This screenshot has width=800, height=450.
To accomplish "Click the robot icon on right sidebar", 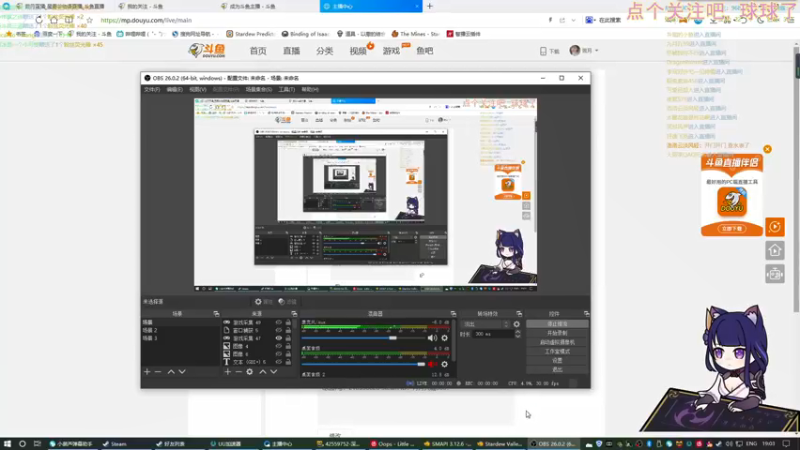I will point(774,274).
